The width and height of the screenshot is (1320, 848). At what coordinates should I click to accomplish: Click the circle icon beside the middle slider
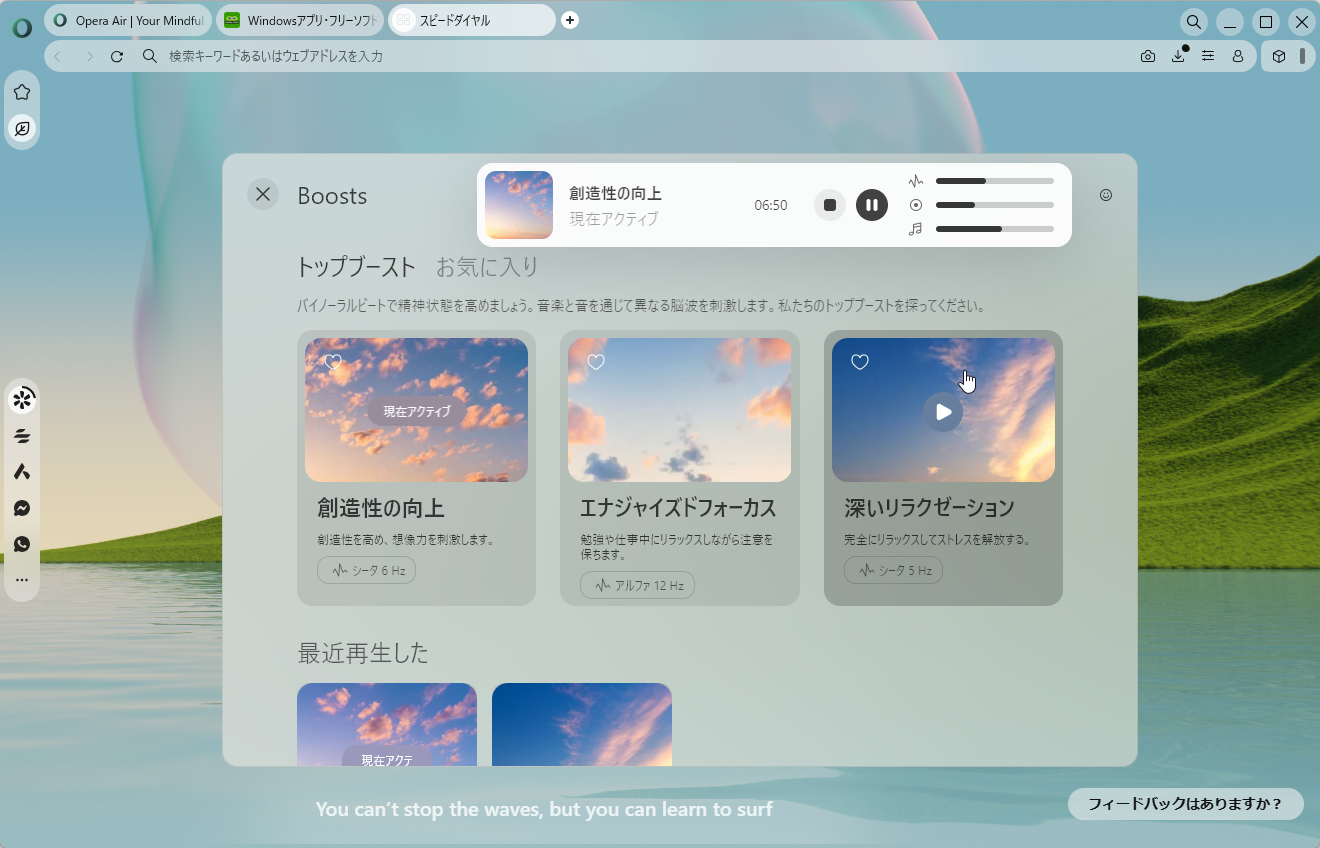[x=916, y=205]
